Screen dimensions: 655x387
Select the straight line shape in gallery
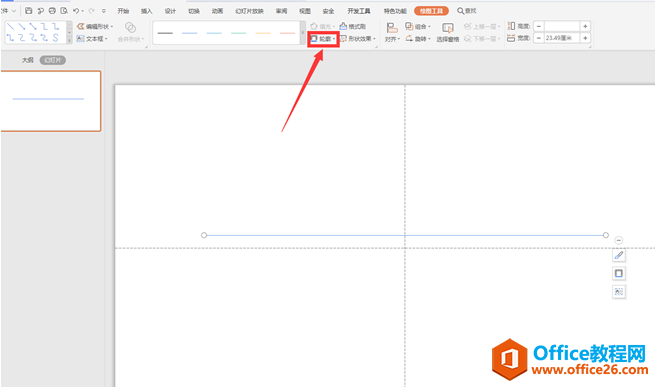tap(10, 27)
